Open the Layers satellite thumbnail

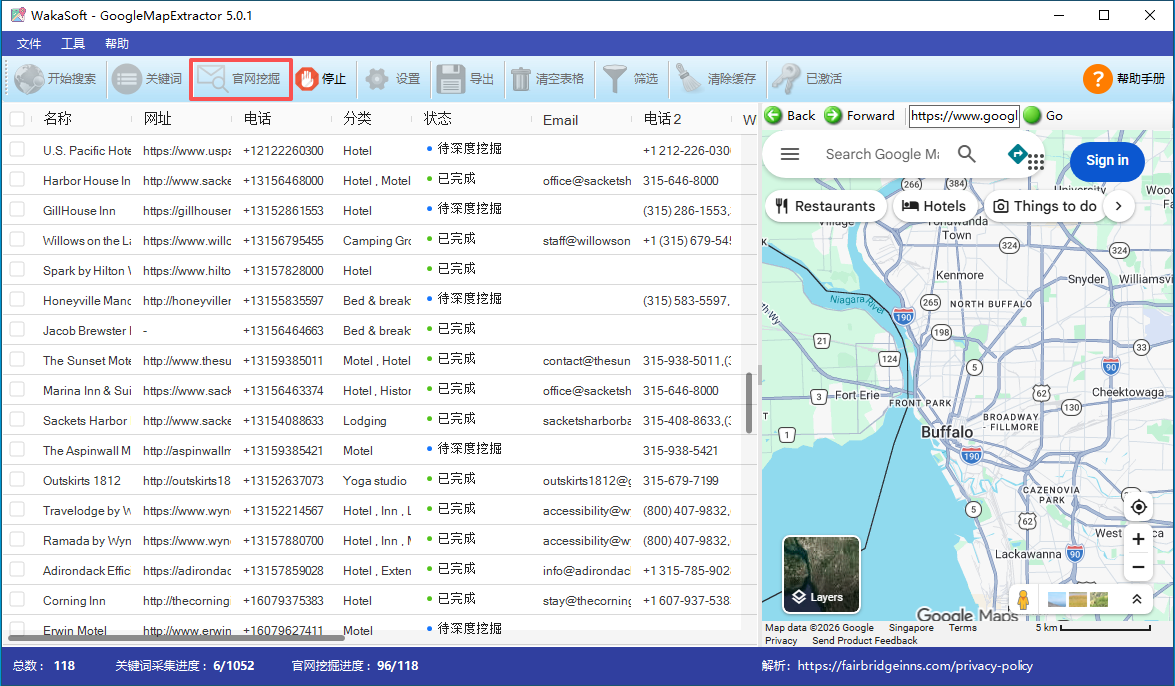(821, 574)
